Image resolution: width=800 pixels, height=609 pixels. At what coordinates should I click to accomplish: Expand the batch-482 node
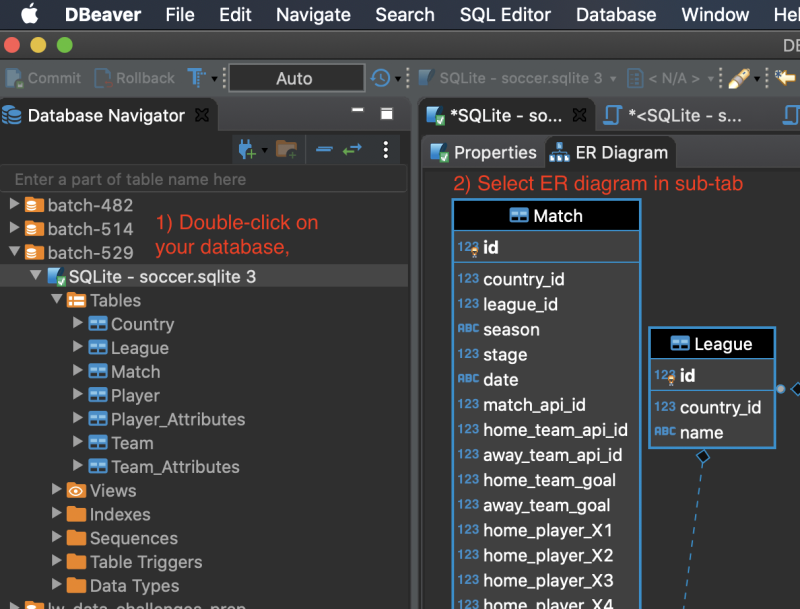point(14,205)
